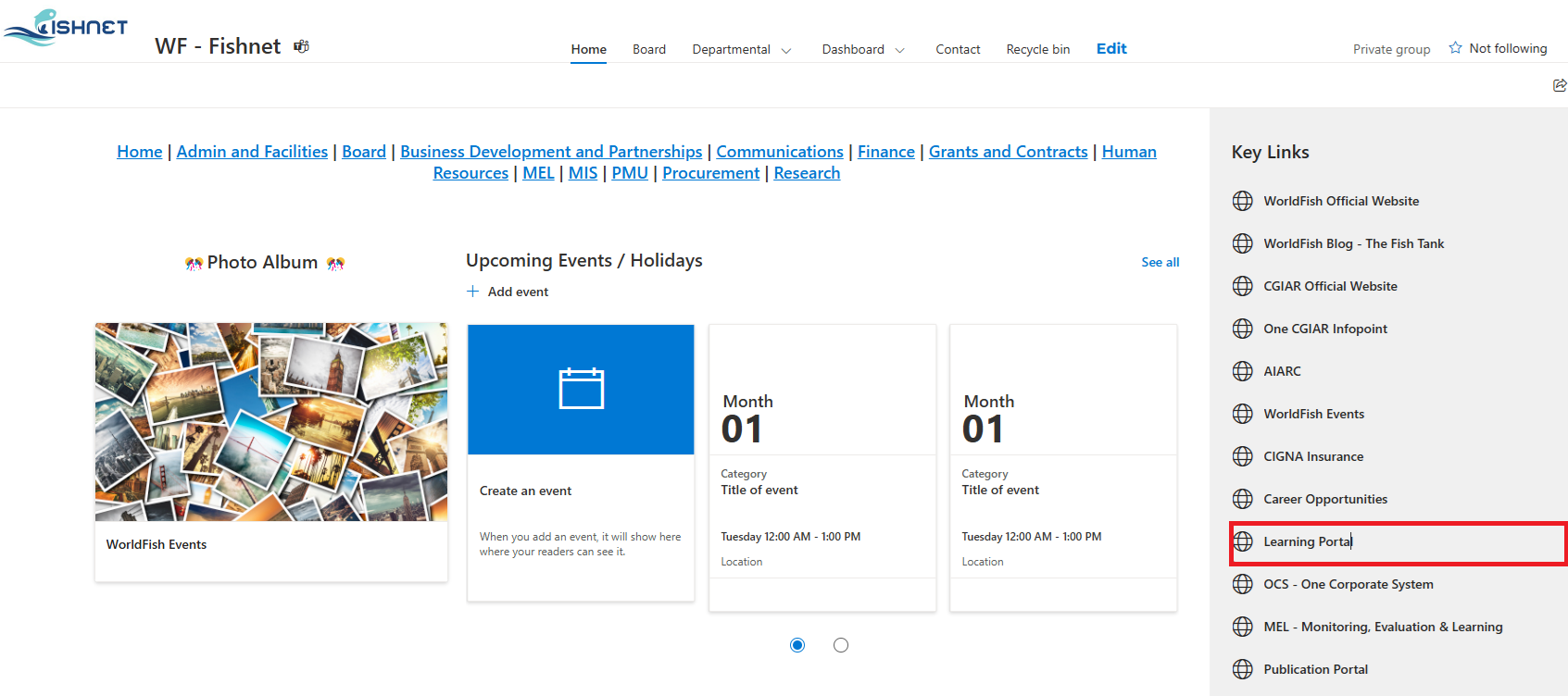Click the star icon to follow site

tap(1455, 48)
